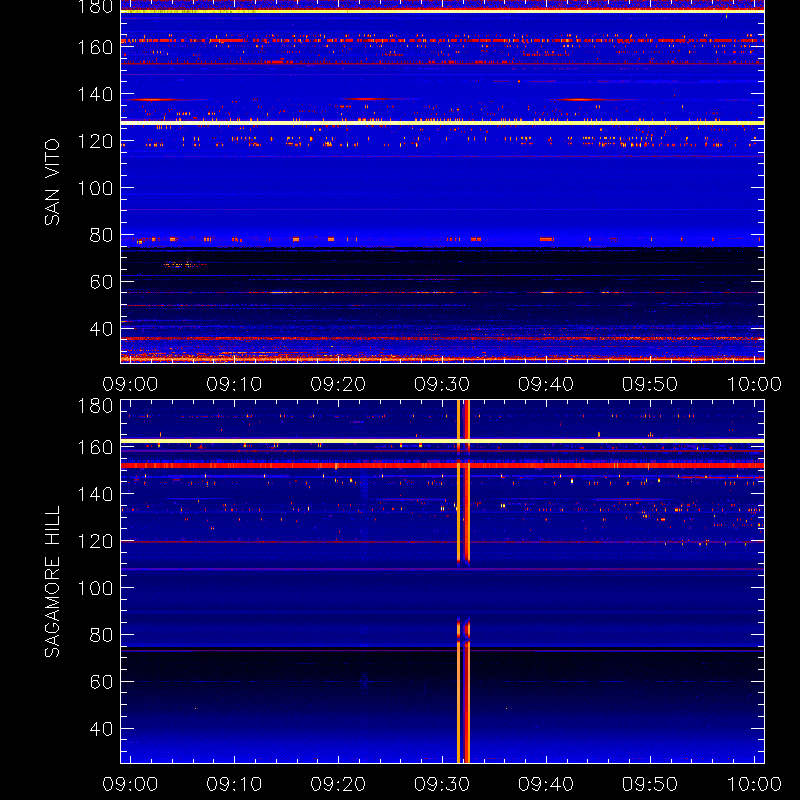Click 09:30 below the Sagamore Hill plot
The width and height of the screenshot is (800, 800).
442,784
